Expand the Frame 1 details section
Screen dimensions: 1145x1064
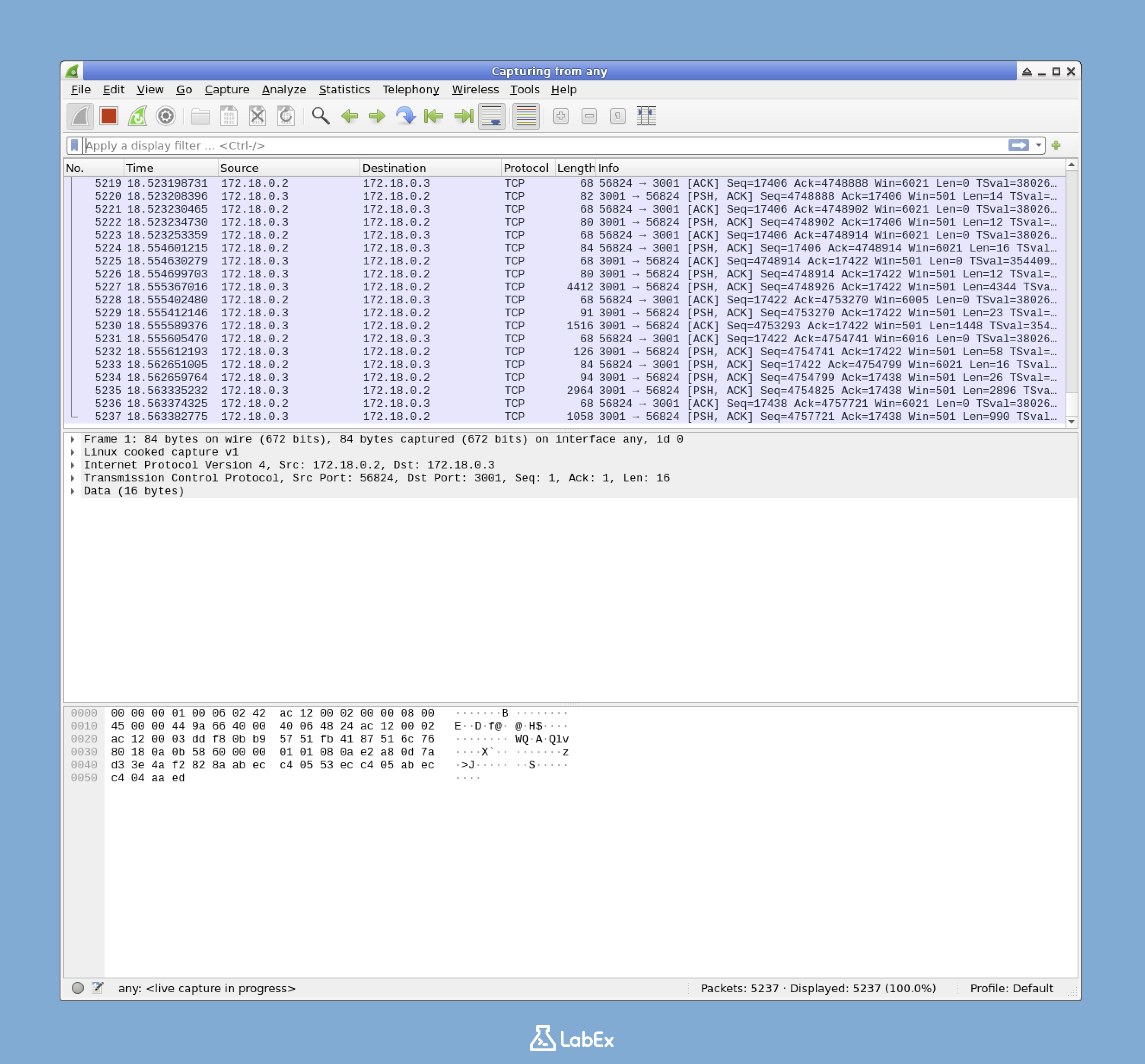coord(73,438)
